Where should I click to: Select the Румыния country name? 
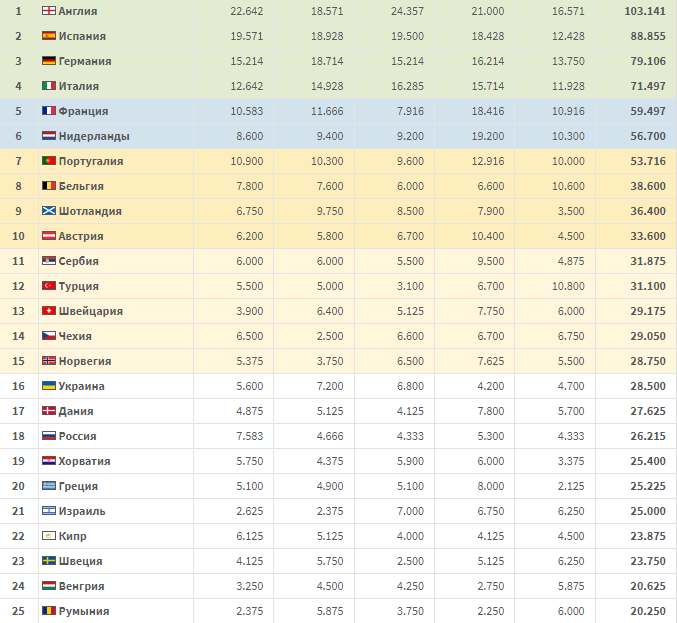tap(84, 612)
